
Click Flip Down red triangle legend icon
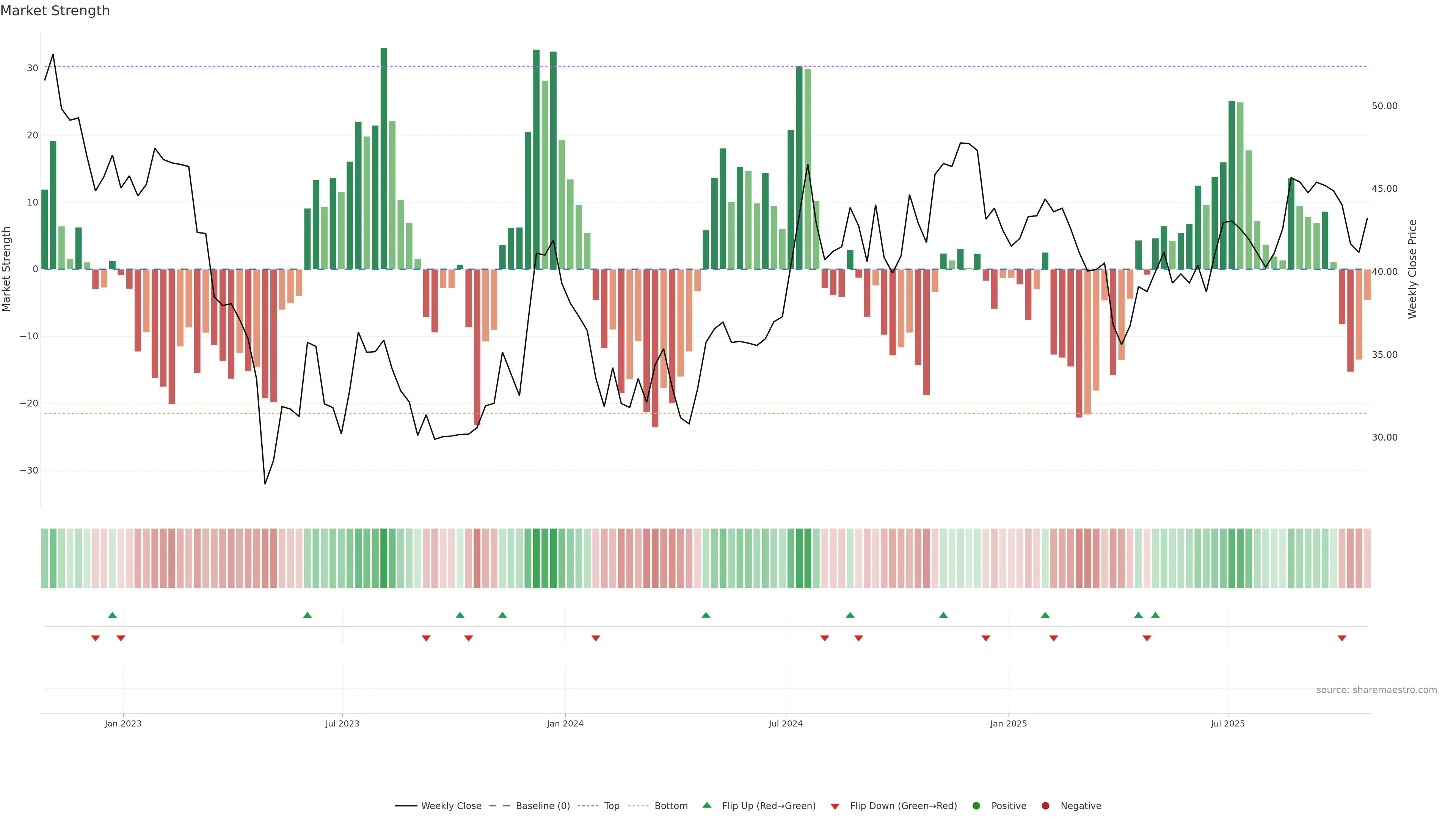click(835, 806)
